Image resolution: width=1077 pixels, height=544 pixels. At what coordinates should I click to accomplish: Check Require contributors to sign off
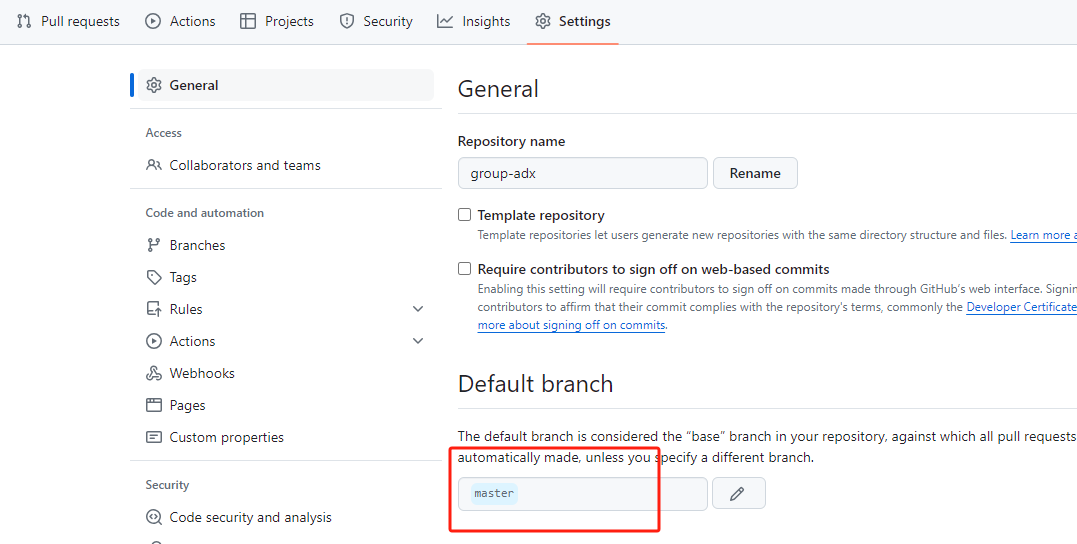[464, 269]
